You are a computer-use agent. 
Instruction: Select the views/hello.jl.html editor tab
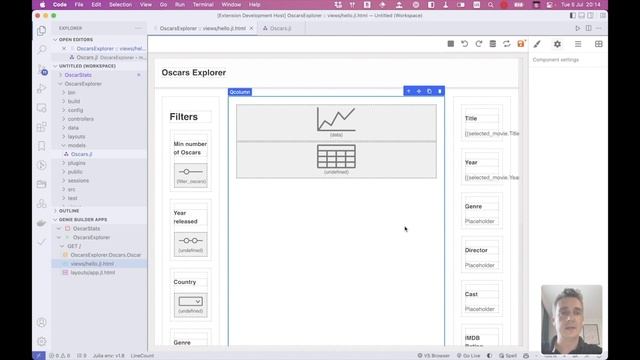tap(203, 28)
